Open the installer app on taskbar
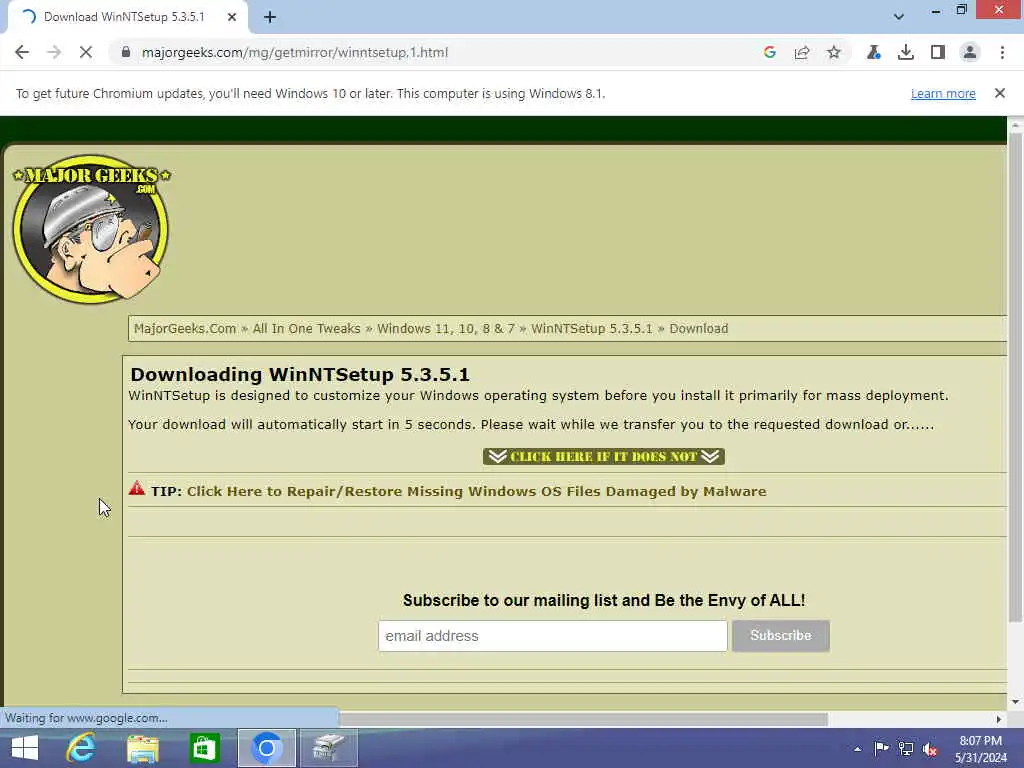1024x768 pixels. pyautogui.click(x=328, y=748)
